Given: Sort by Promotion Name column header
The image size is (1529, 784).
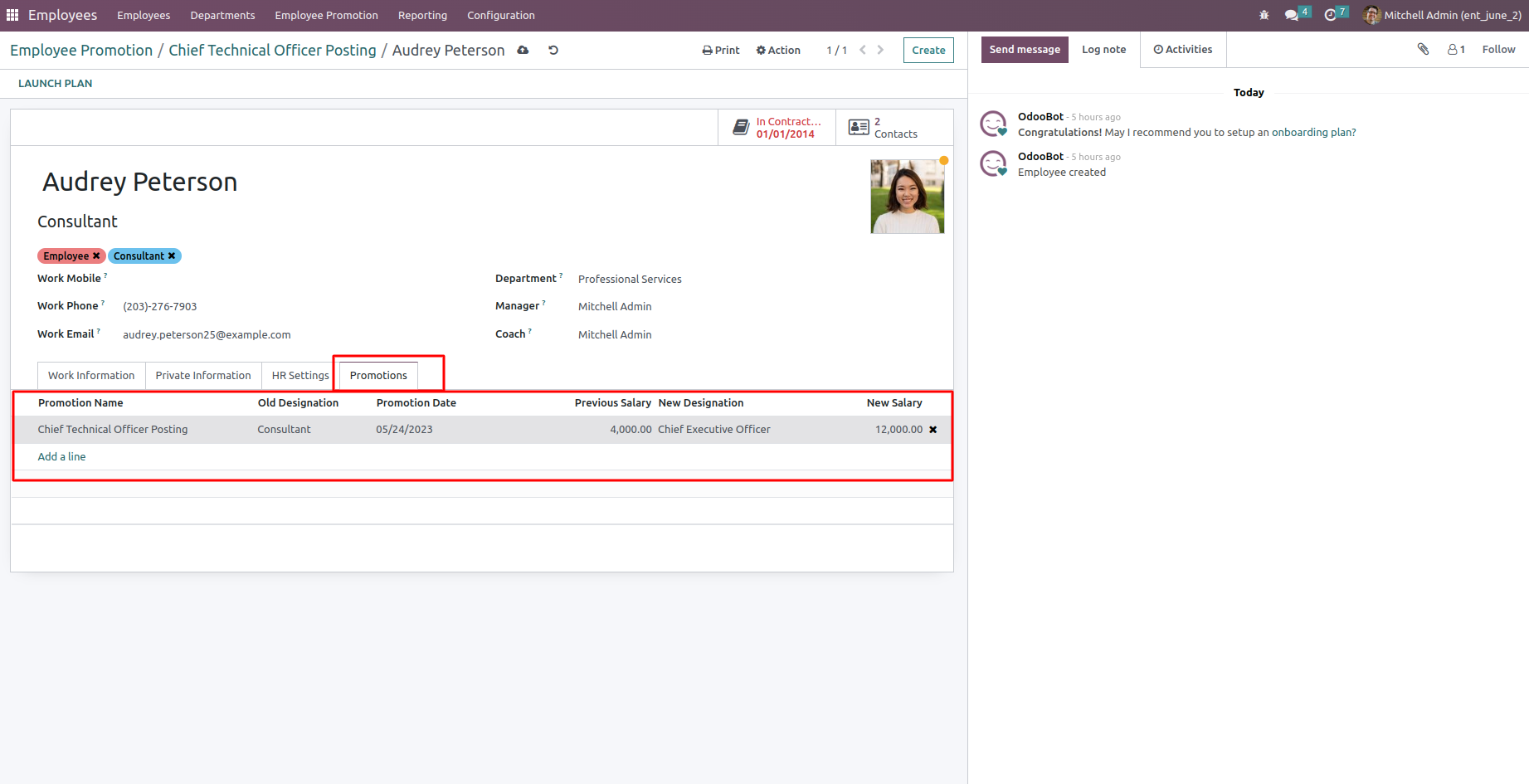Looking at the screenshot, I should tap(80, 403).
